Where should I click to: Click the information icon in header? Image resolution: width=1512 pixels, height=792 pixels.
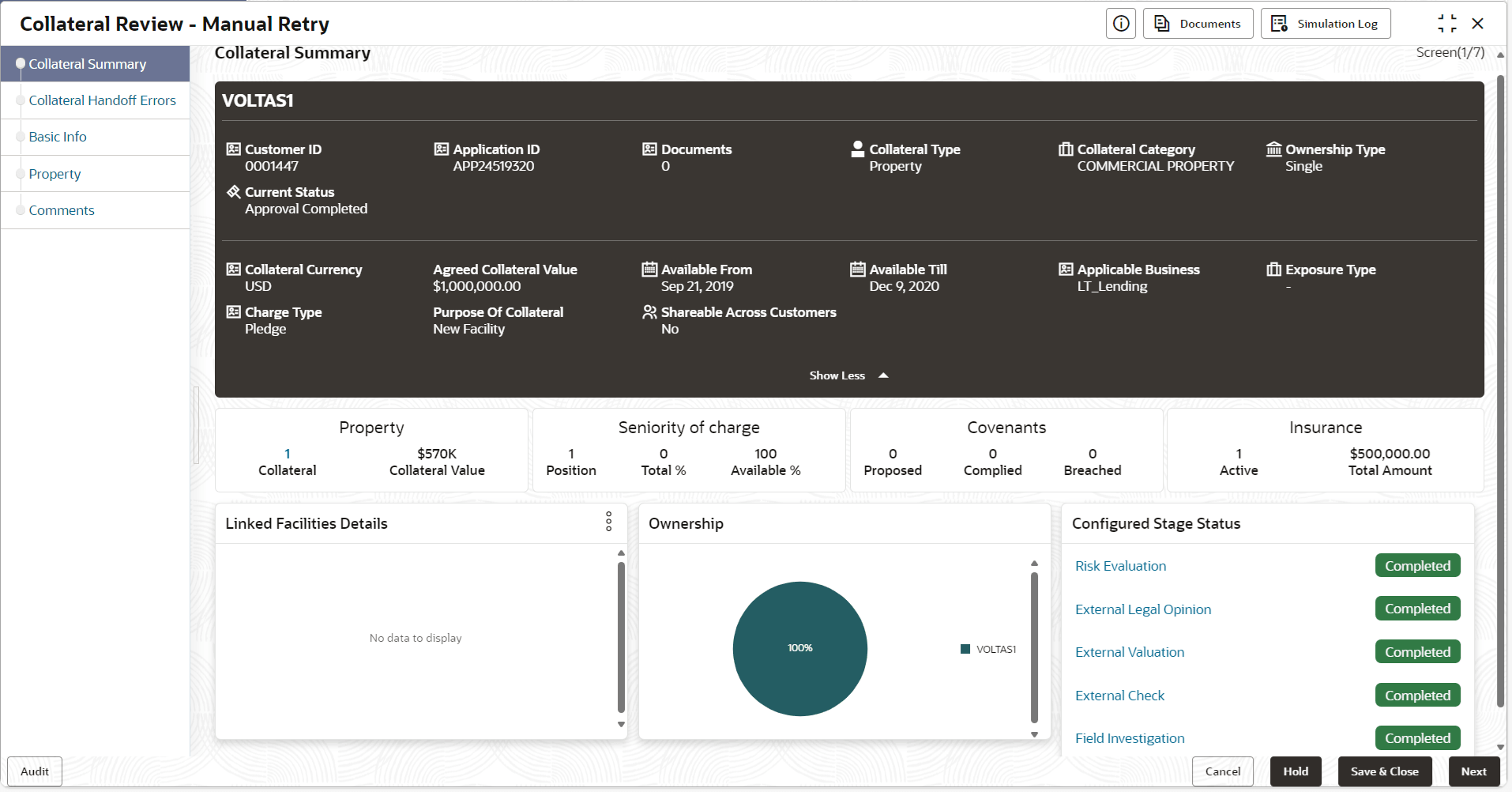tap(1120, 24)
